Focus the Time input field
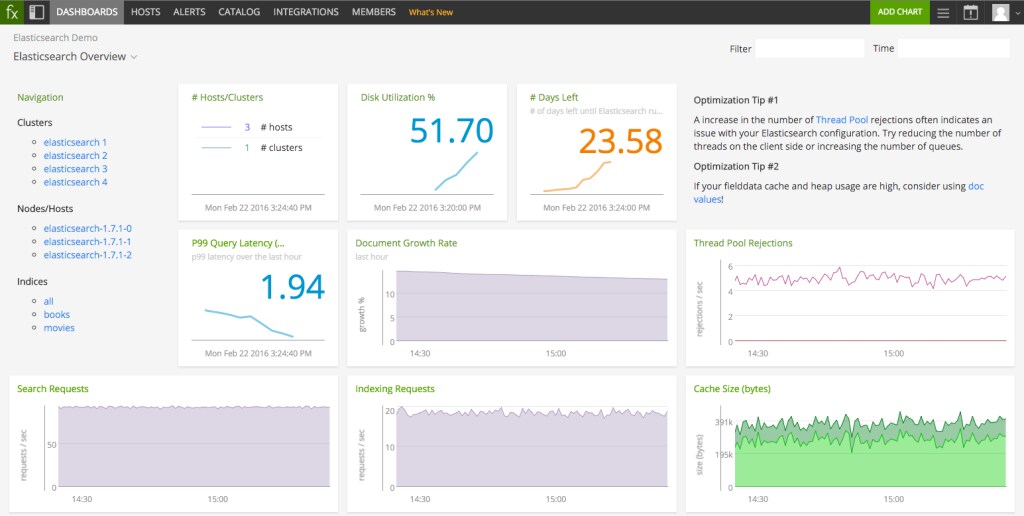The width and height of the screenshot is (1024, 516). pos(953,48)
